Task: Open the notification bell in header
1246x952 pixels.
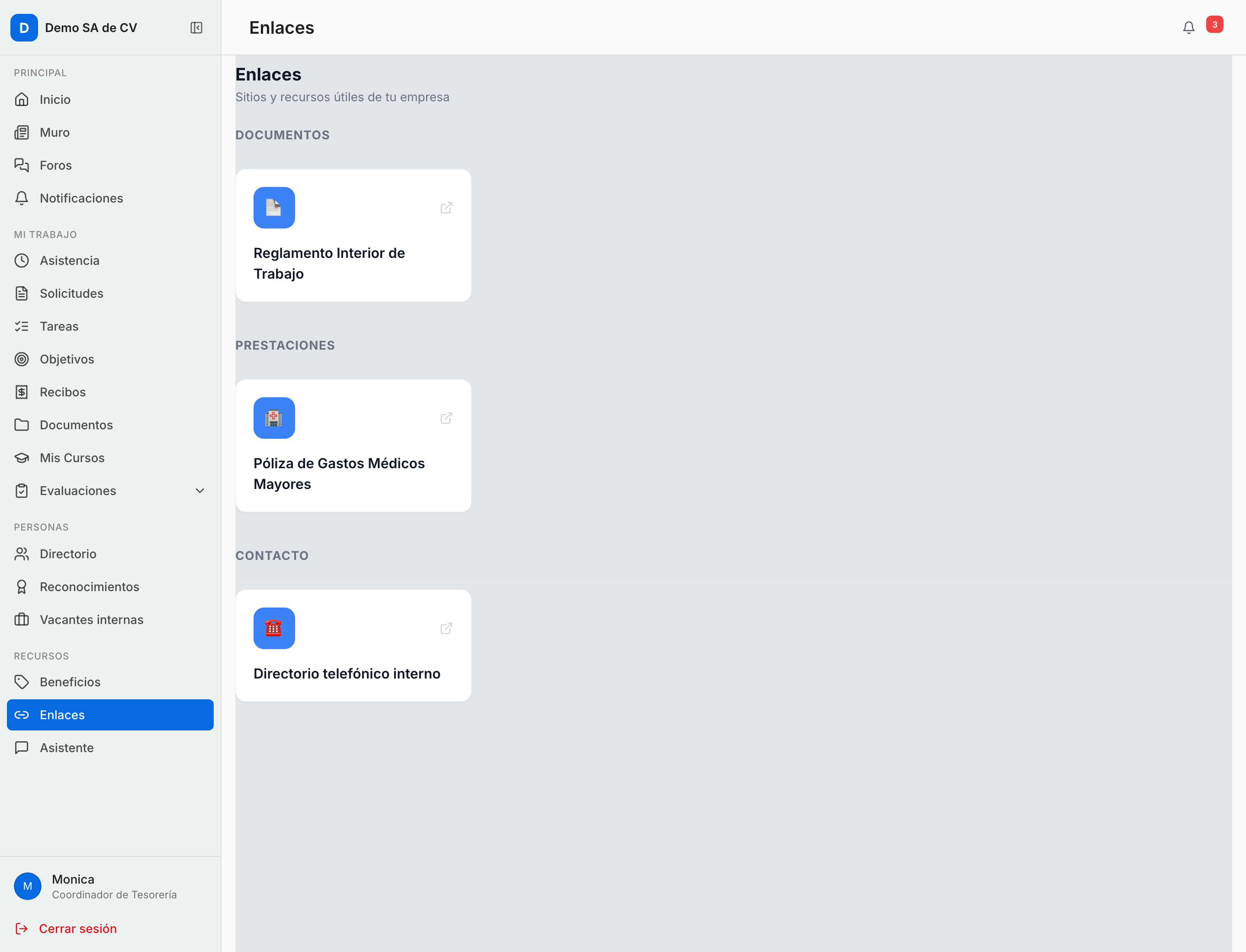Action: pos(1188,28)
